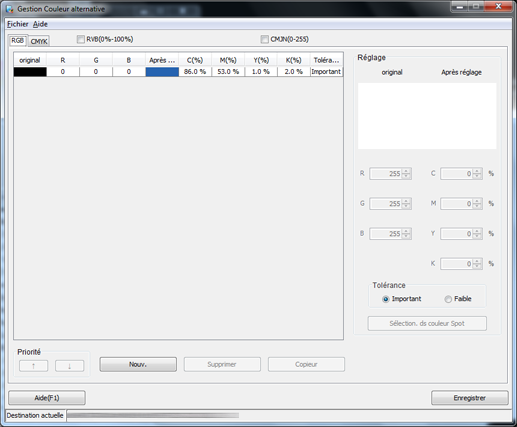
Task: Select the 86.0 % cyan cell
Action: 195,72
